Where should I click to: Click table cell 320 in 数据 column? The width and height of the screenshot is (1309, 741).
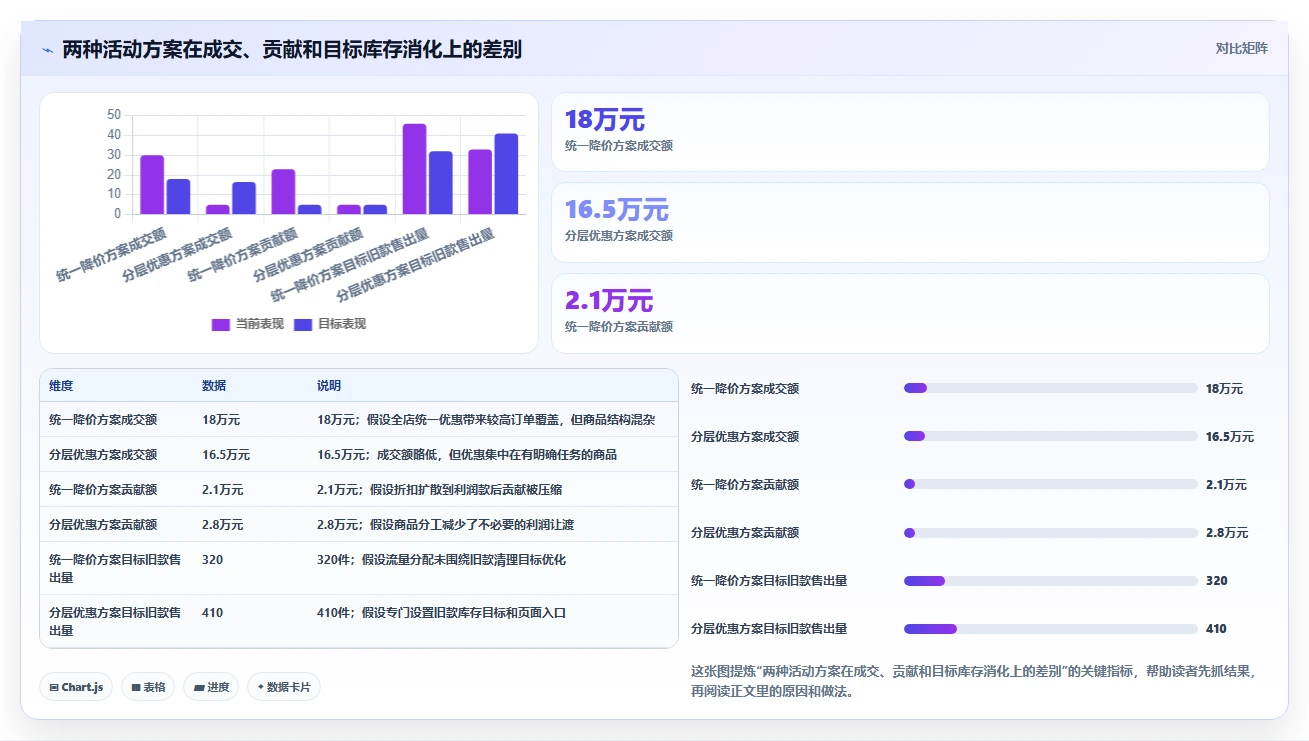(x=212, y=560)
